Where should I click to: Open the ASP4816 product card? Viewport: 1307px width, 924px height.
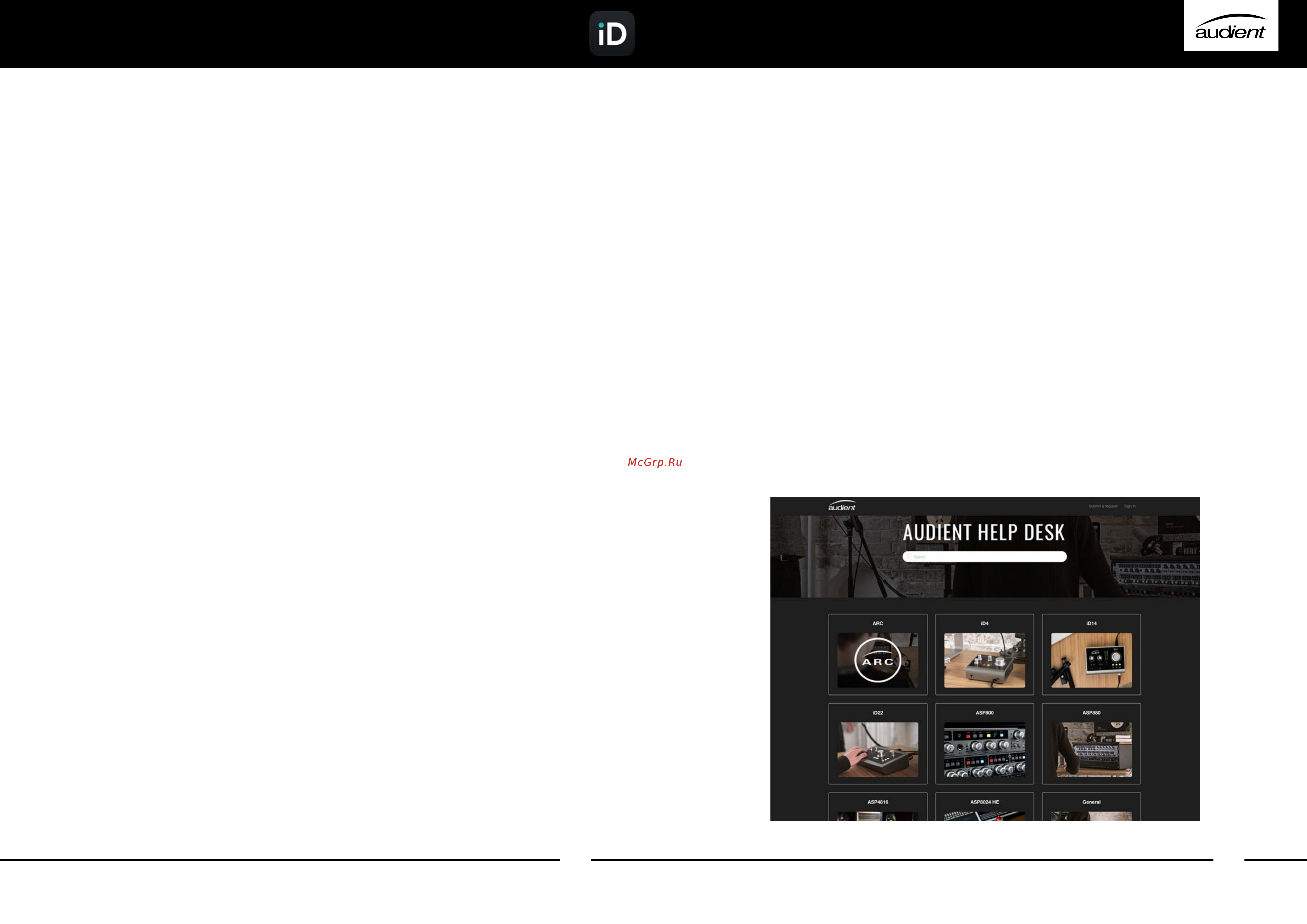878,807
